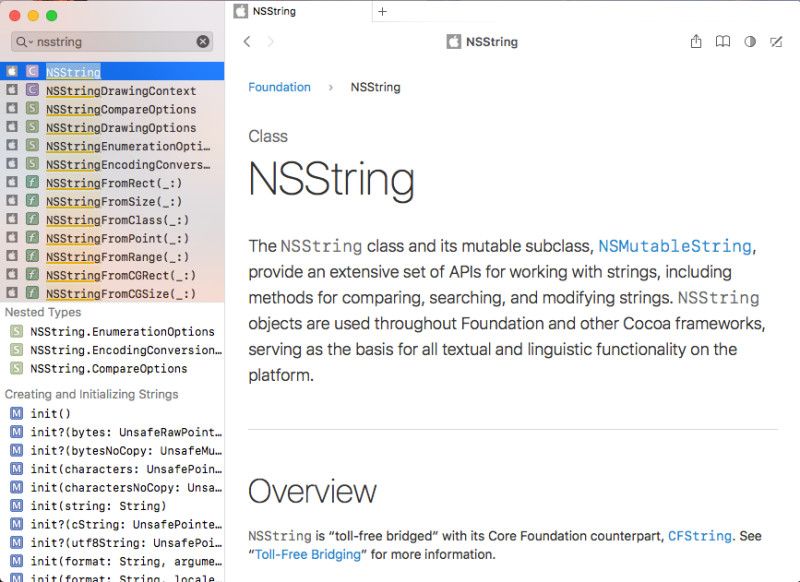
Task: Select NSString.CompareOptions nested type
Action: click(x=108, y=369)
